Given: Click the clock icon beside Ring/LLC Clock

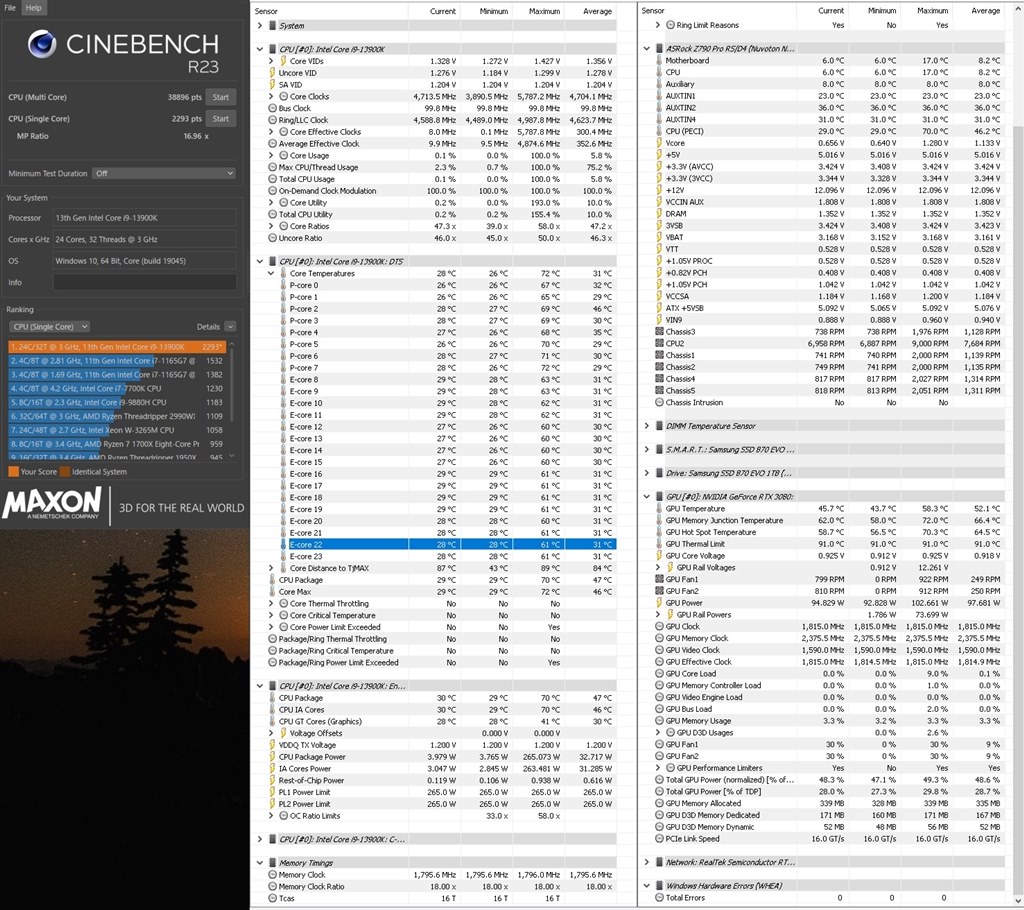Looking at the screenshot, I should point(272,120).
